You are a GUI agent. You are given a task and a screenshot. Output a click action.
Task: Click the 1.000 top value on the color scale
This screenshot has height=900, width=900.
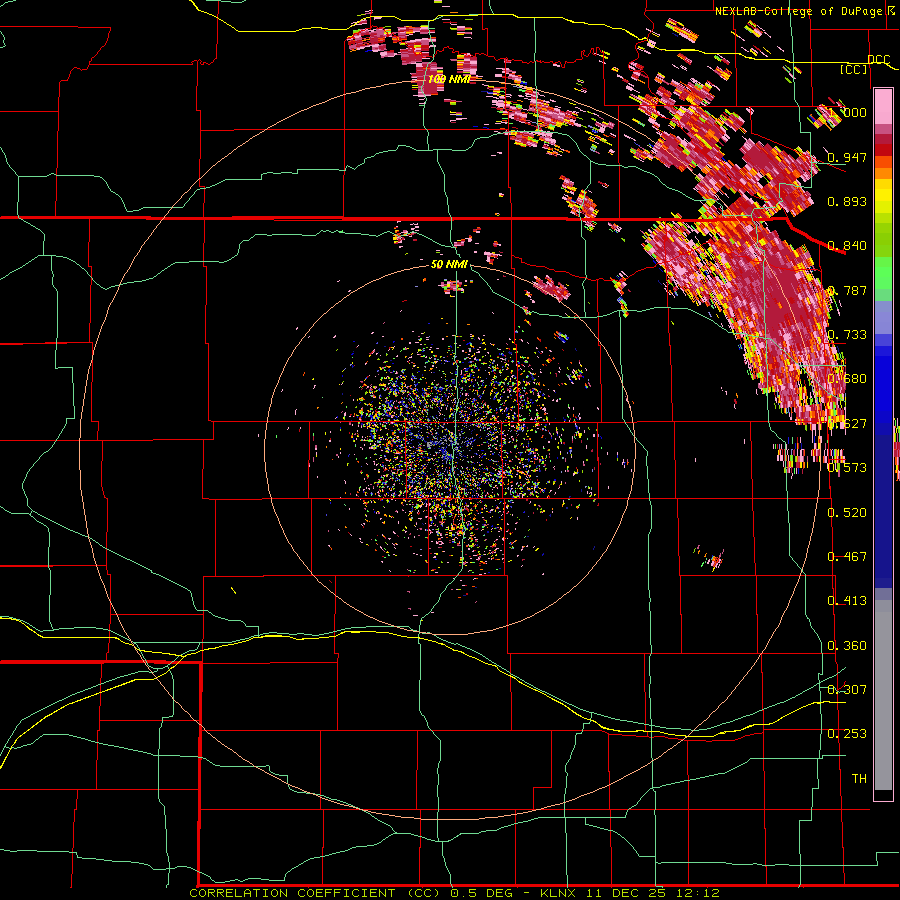pyautogui.click(x=847, y=112)
